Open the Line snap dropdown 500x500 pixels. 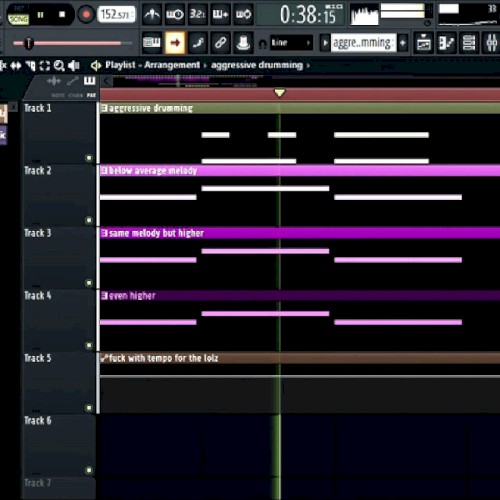[x=291, y=43]
